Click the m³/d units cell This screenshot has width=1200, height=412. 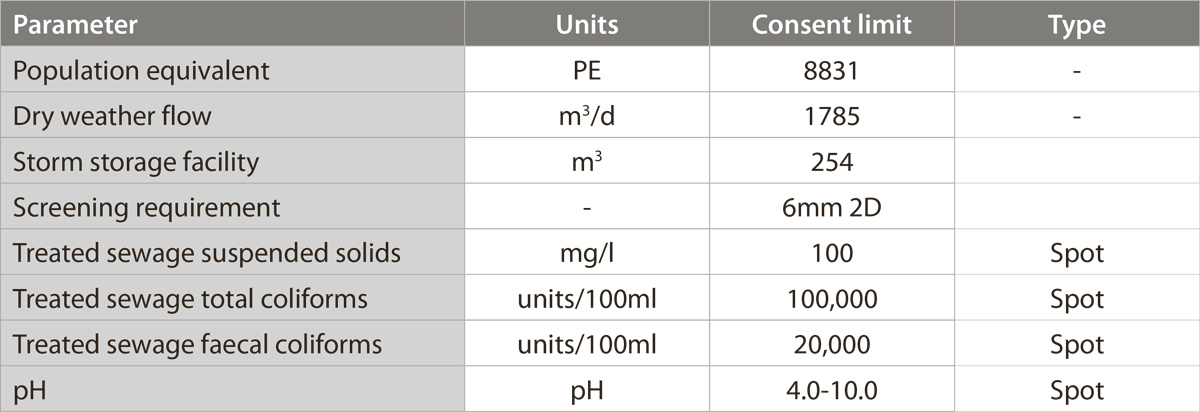point(587,116)
